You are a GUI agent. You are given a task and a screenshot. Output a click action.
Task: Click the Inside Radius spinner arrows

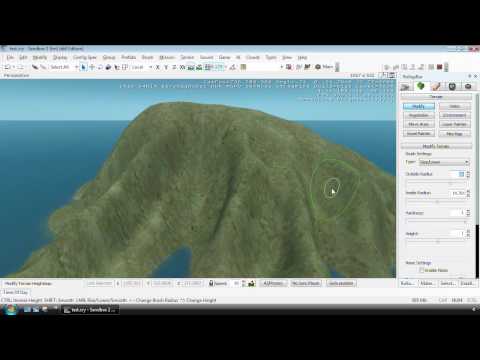coord(468,193)
